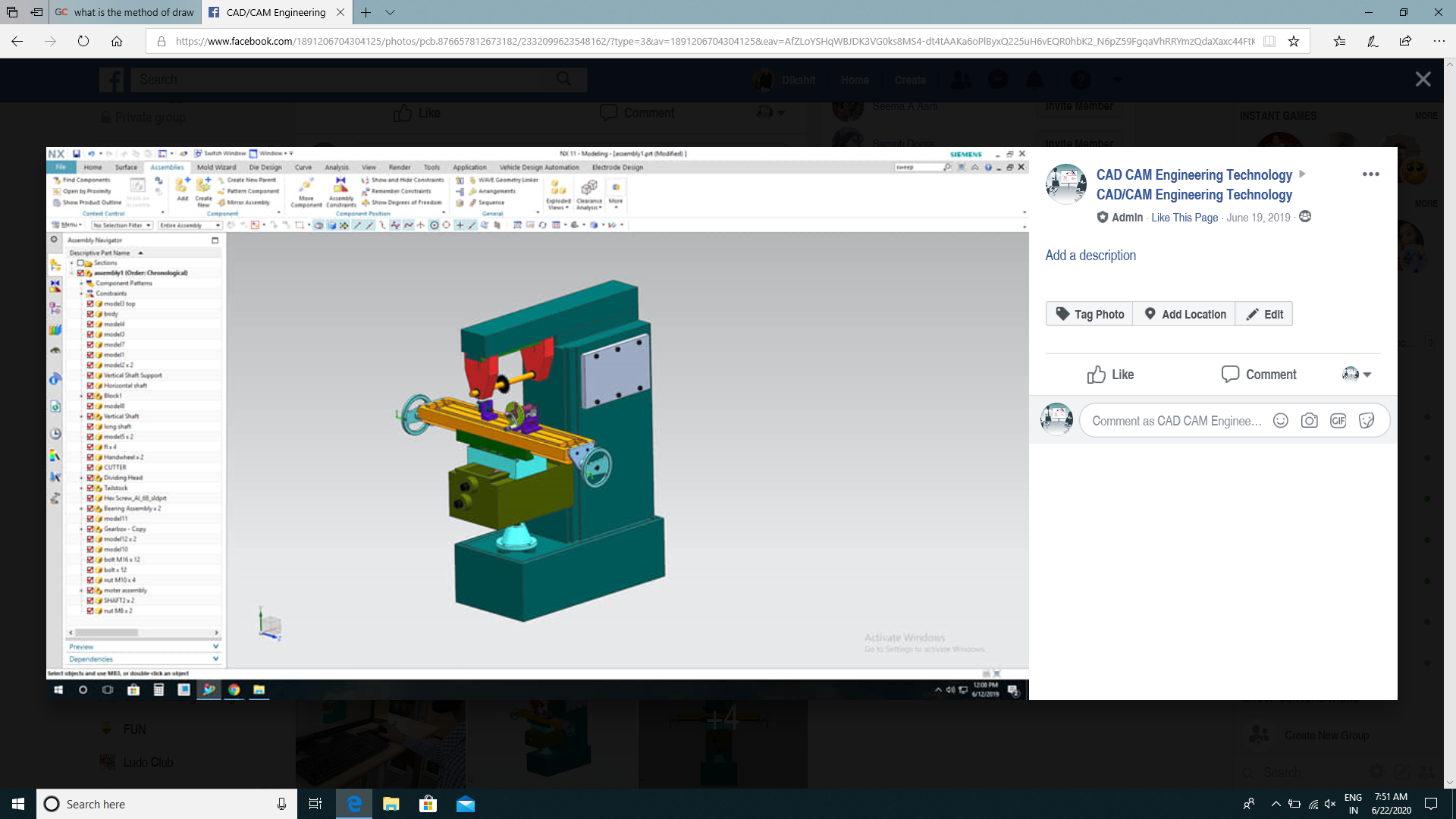Image resolution: width=1456 pixels, height=819 pixels.
Task: Toggle Like on this photo
Action: coord(1110,375)
